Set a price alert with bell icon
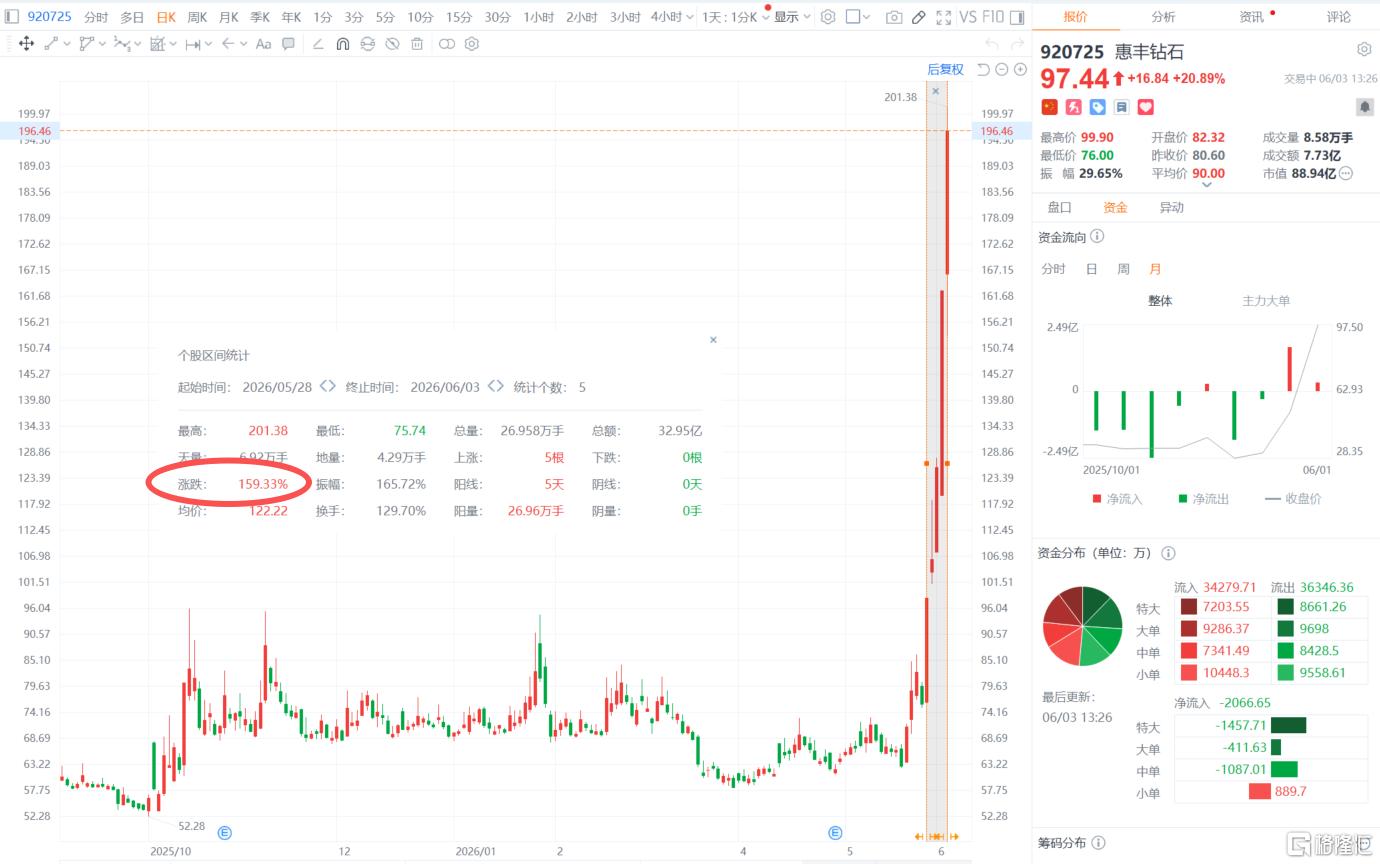 1364,106
